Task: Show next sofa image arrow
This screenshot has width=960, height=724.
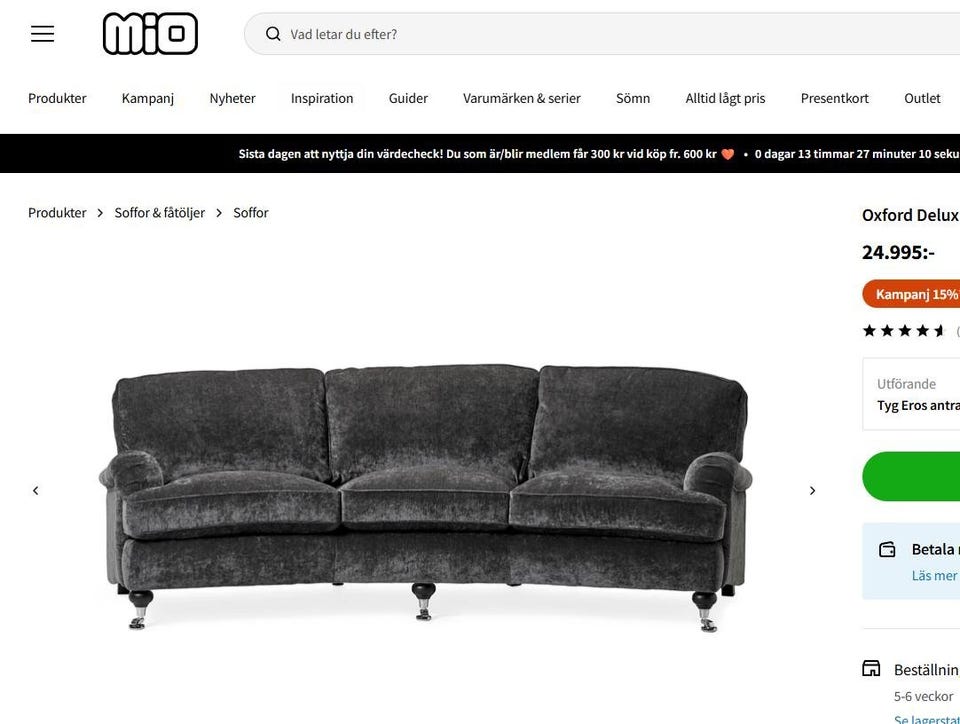Action: point(812,491)
